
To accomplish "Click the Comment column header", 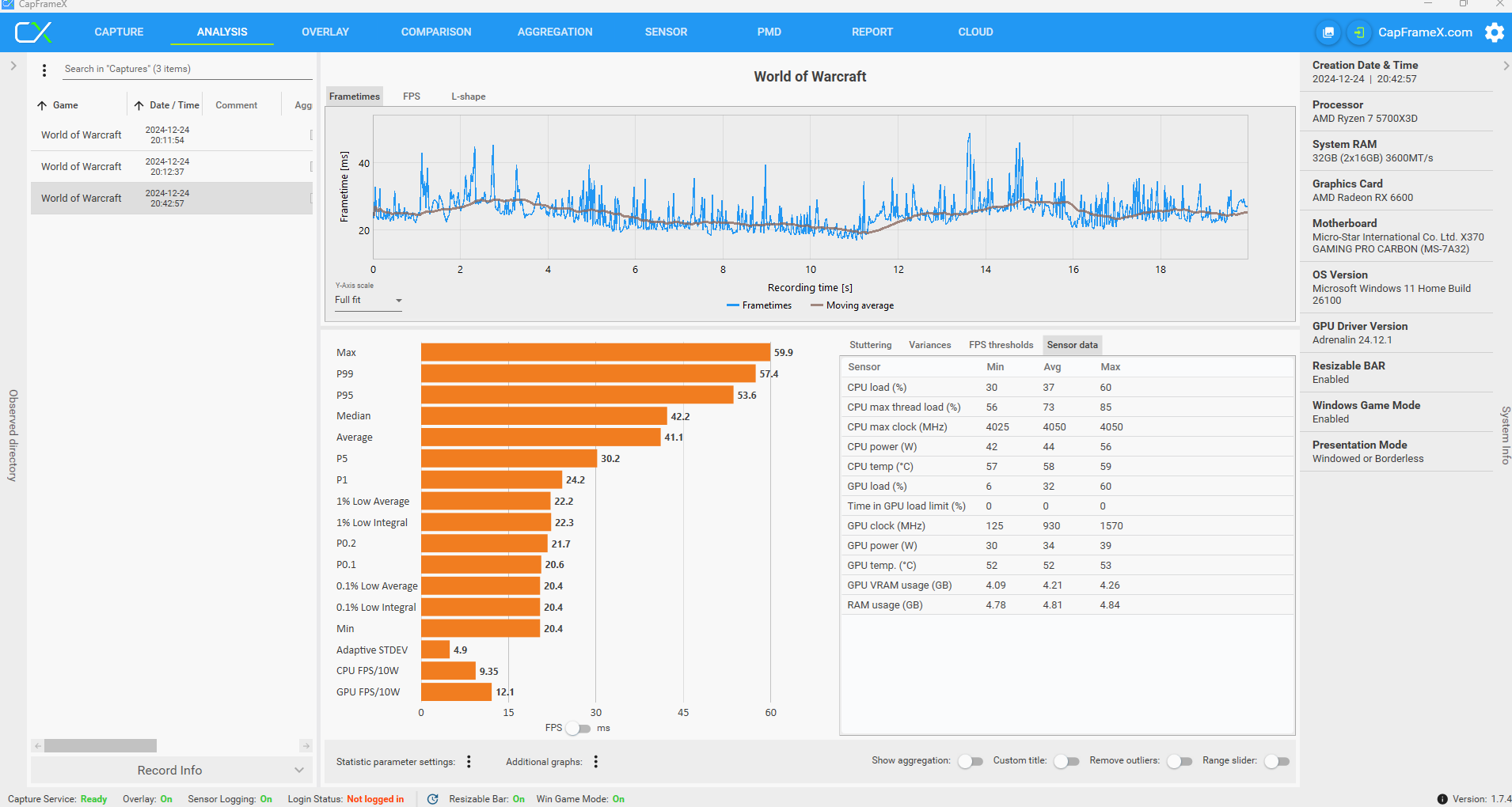I will tap(237, 105).
